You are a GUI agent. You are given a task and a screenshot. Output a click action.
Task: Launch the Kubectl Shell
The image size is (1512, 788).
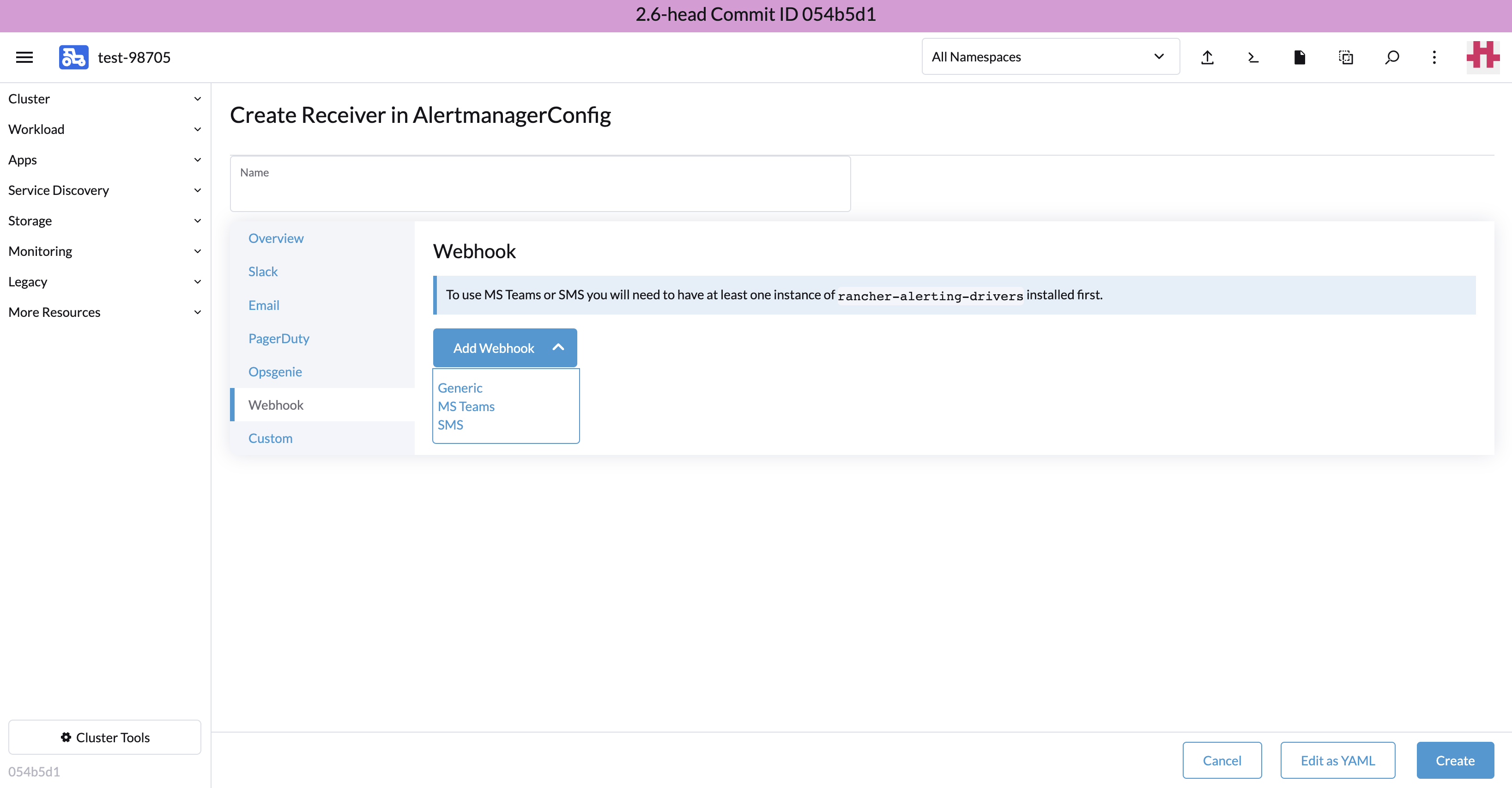pyautogui.click(x=1252, y=57)
